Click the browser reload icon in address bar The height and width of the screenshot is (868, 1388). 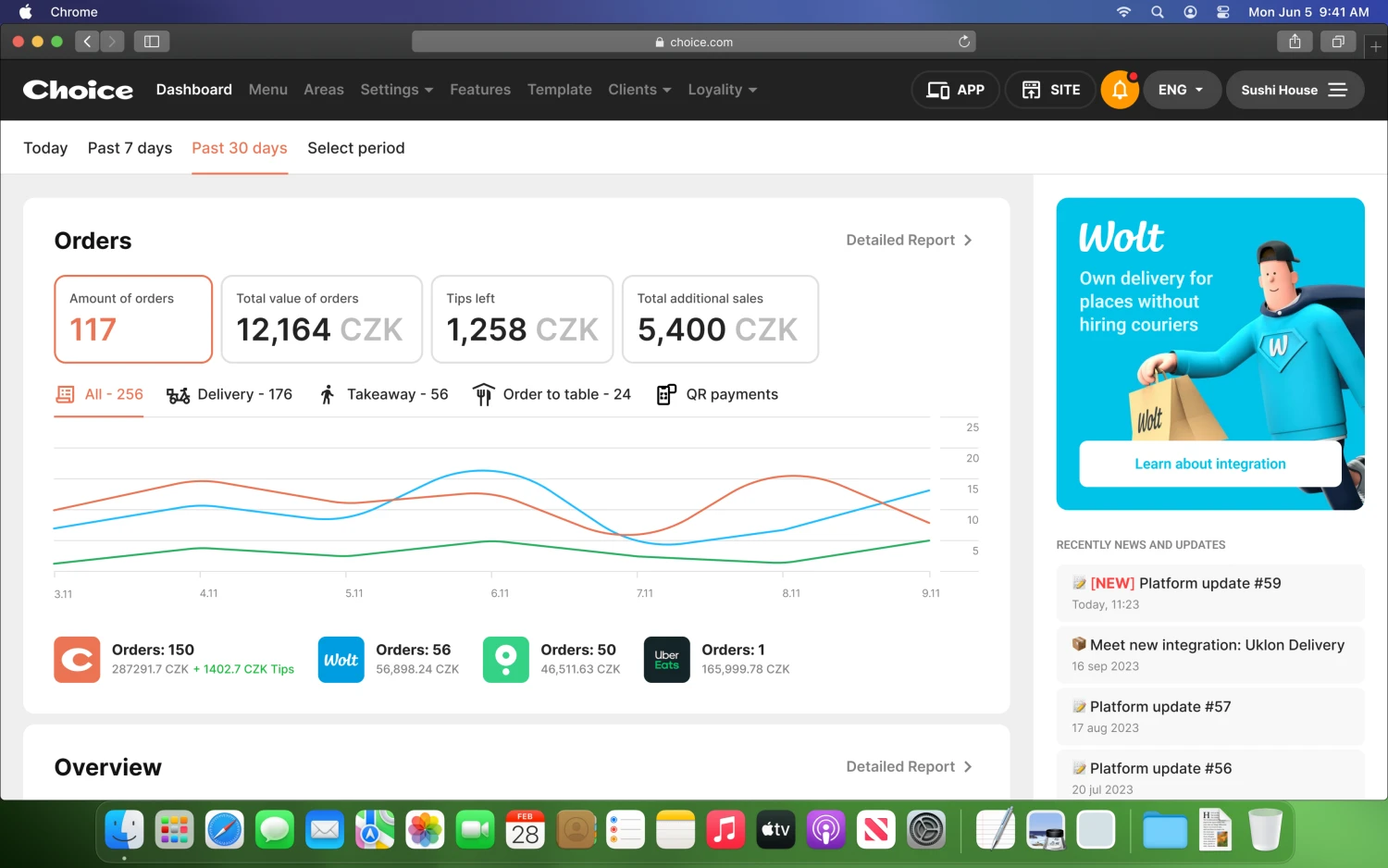coord(963,42)
